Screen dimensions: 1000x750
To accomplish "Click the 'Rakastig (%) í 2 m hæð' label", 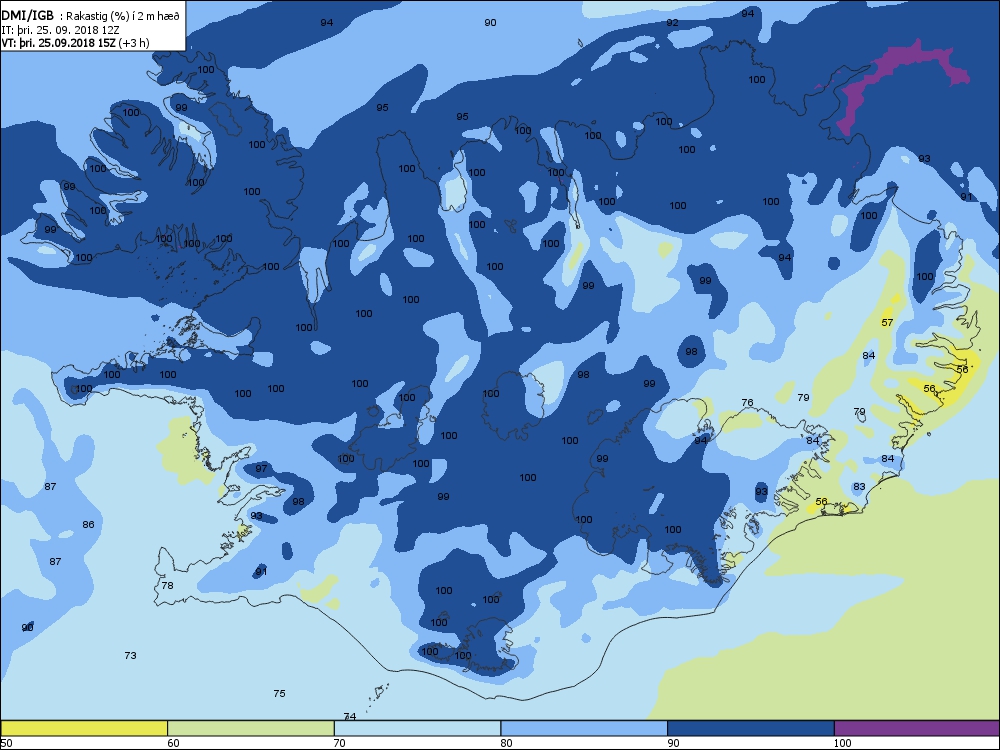I will click(124, 16).
